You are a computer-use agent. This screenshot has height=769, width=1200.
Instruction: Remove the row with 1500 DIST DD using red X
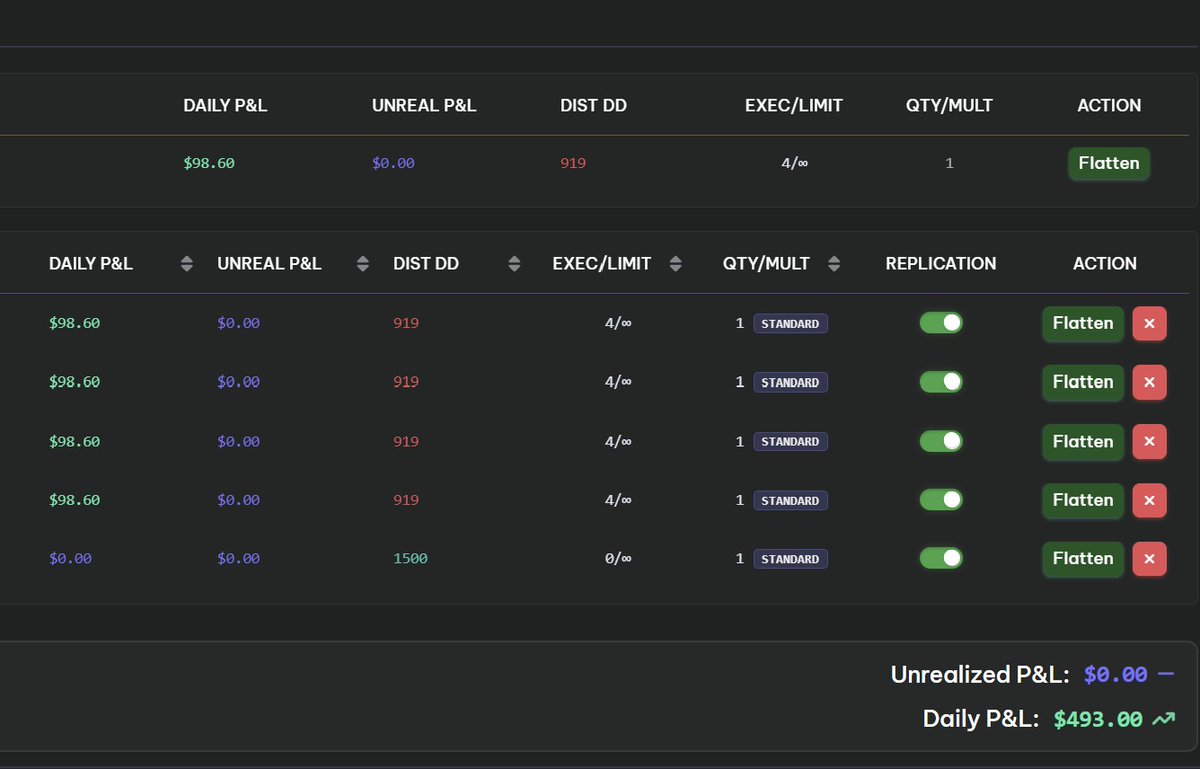1149,559
